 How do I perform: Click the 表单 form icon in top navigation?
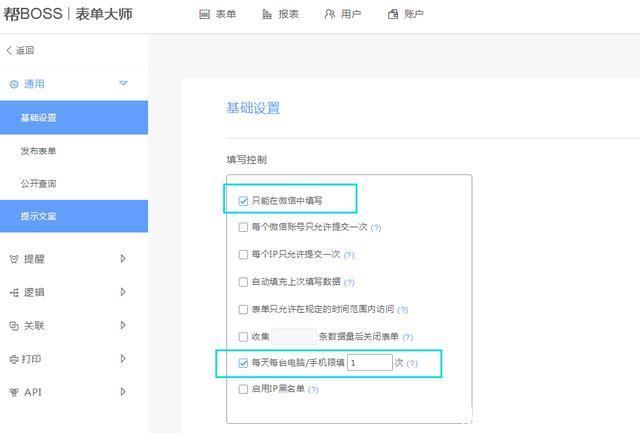204,14
